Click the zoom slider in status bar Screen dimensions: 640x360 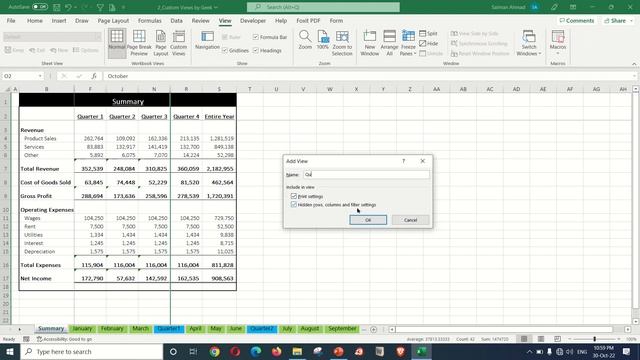[594, 339]
